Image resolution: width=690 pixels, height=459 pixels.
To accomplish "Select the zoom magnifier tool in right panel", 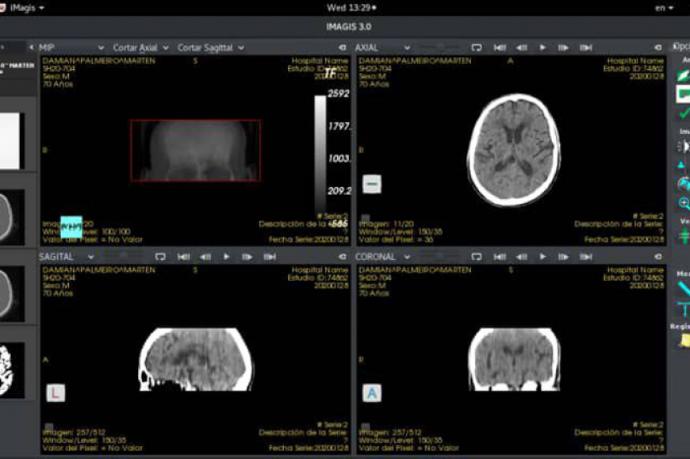I will pos(684,203).
